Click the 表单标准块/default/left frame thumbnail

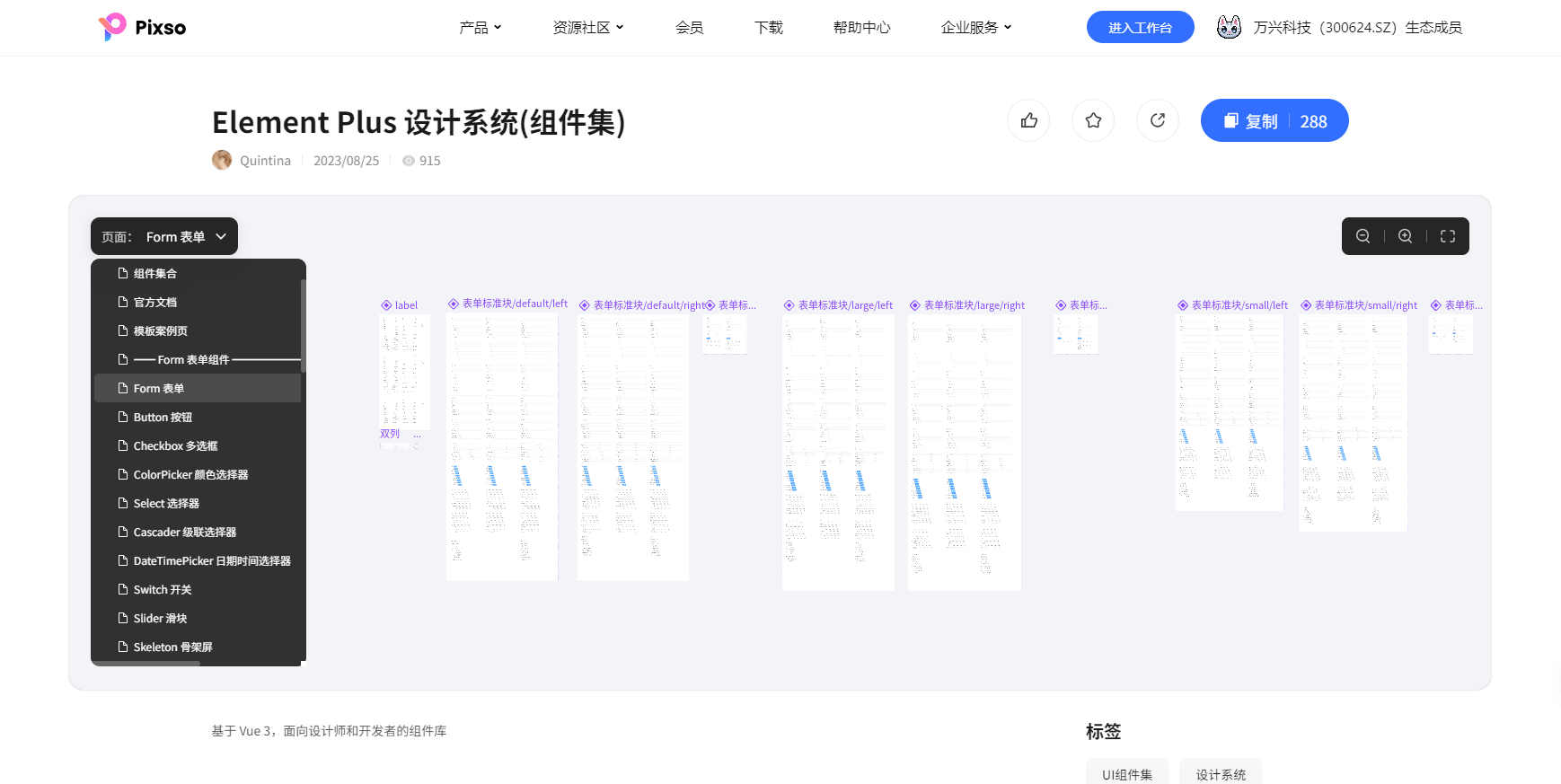click(502, 445)
